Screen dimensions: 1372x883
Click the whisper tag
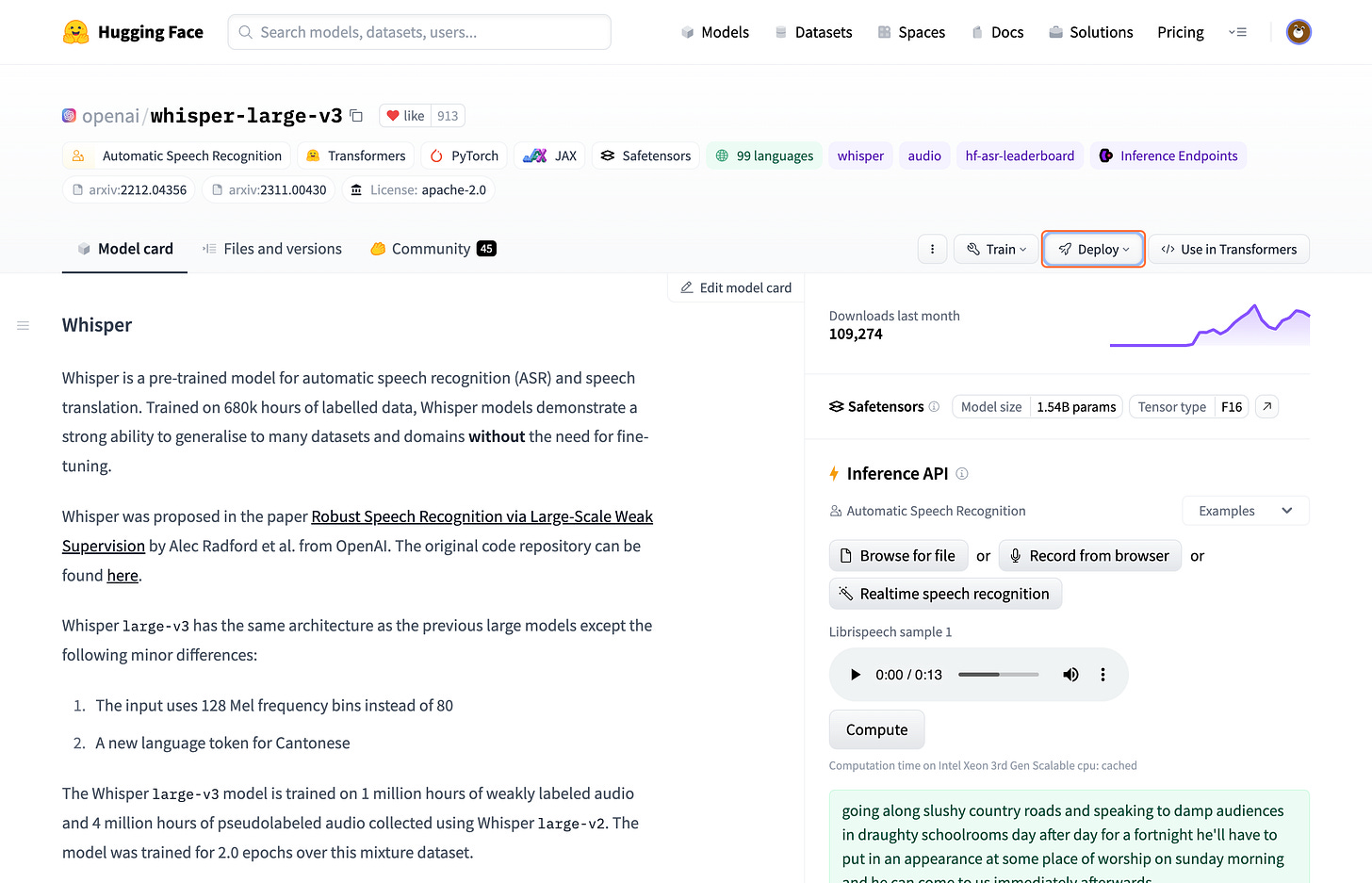pyautogui.click(x=860, y=155)
